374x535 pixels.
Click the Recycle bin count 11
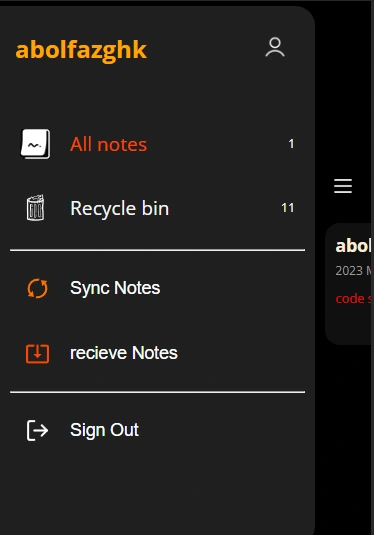288,207
